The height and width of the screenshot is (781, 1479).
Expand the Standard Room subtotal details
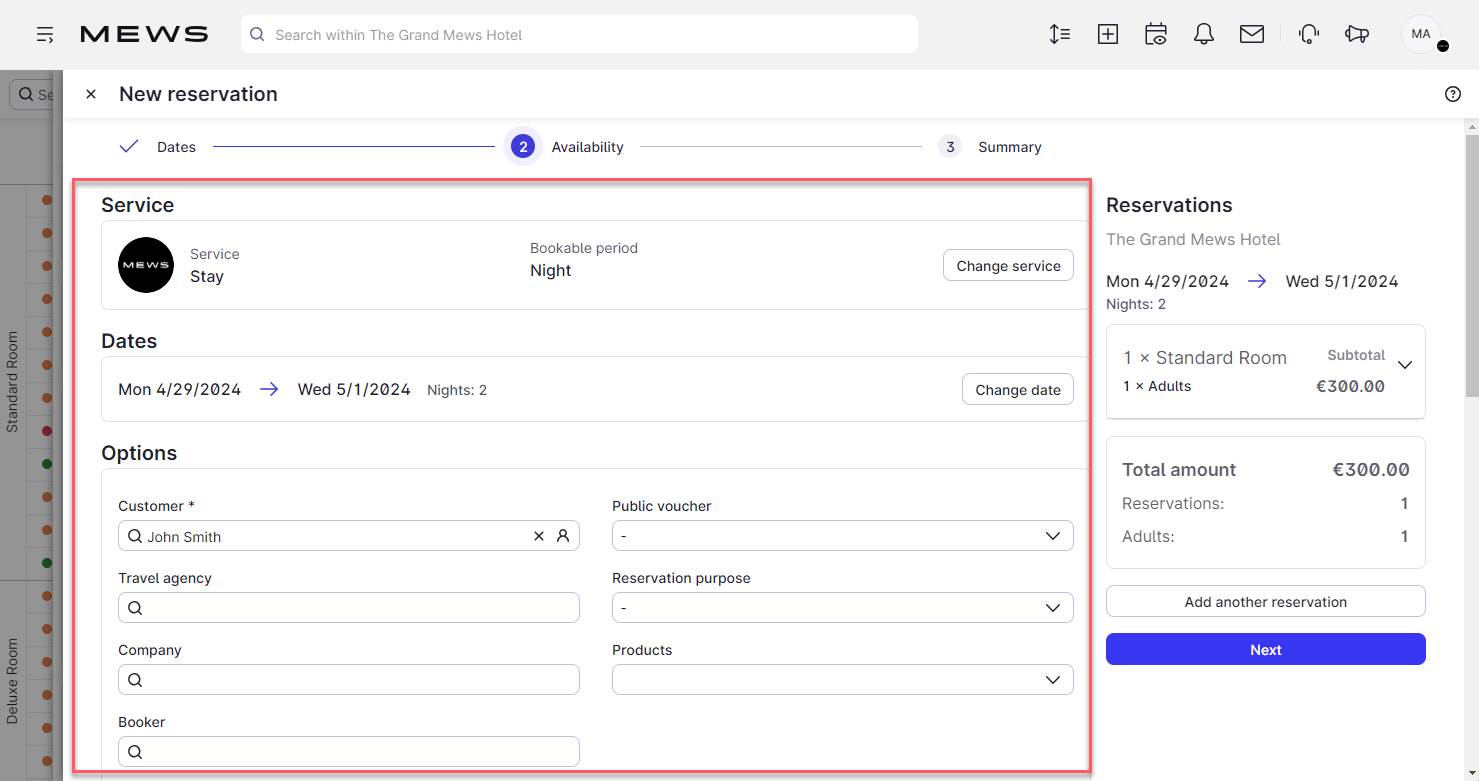coord(1404,364)
